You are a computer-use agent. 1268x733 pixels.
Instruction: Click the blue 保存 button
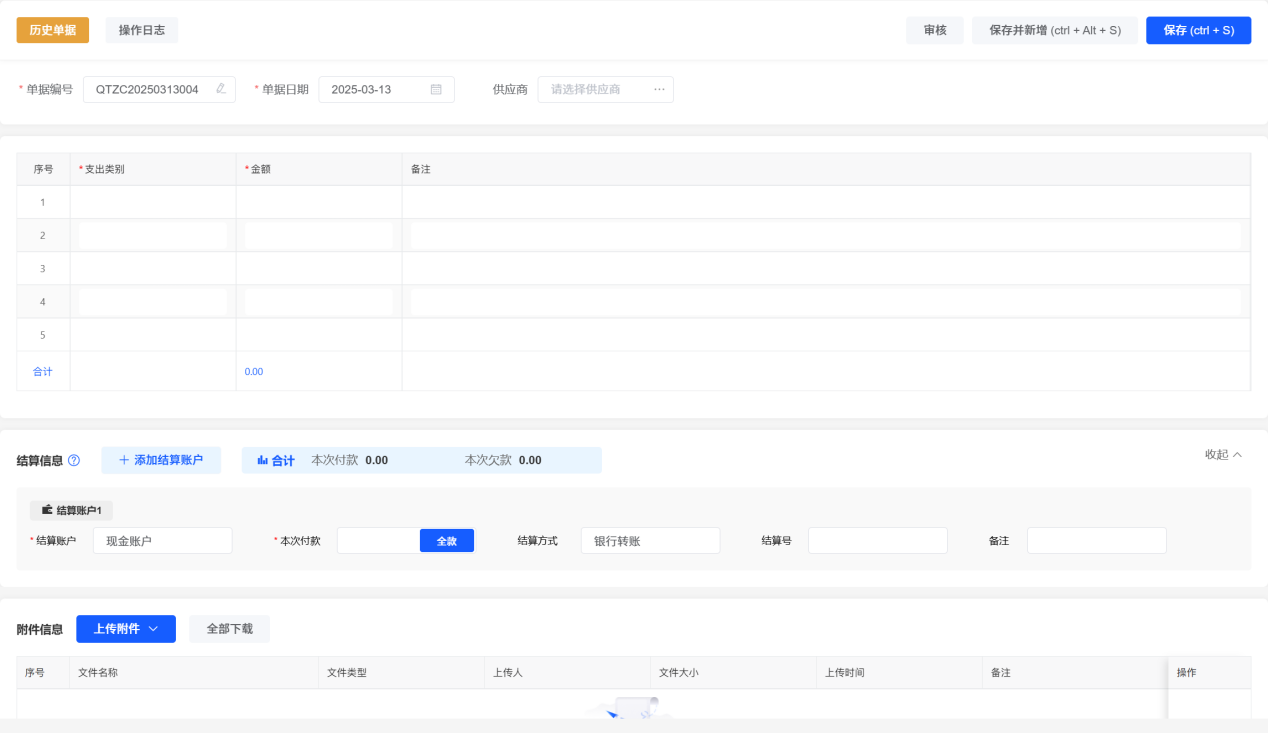tap(1198, 30)
